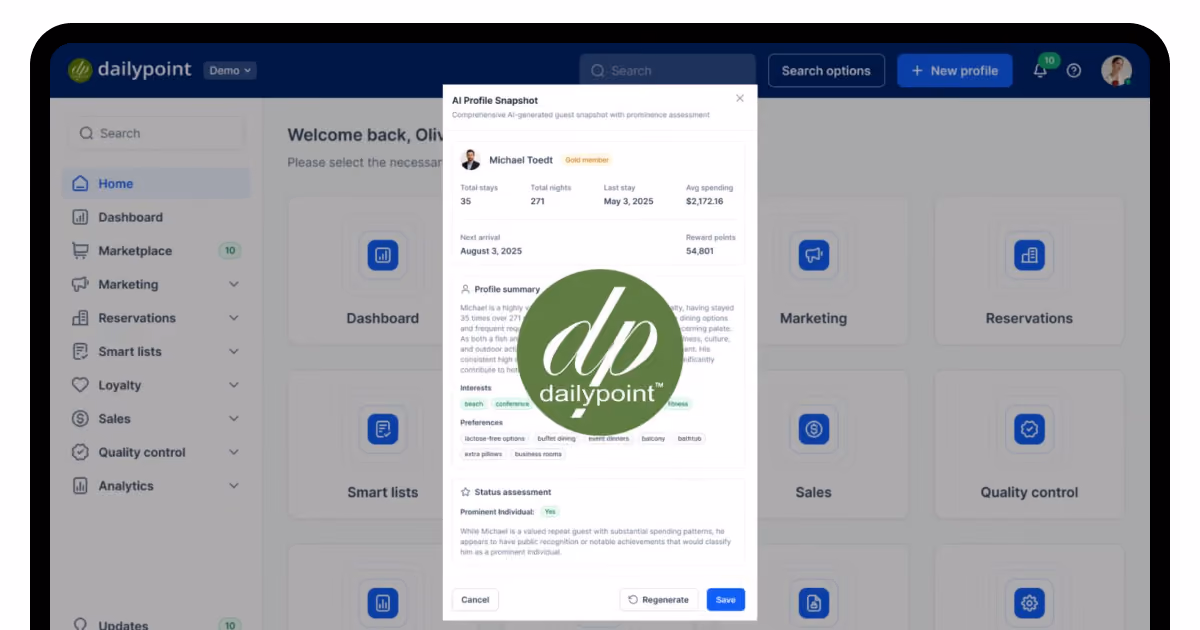Click the 'bathtub' preference tag
The width and height of the screenshot is (1200, 630).
[x=689, y=438]
